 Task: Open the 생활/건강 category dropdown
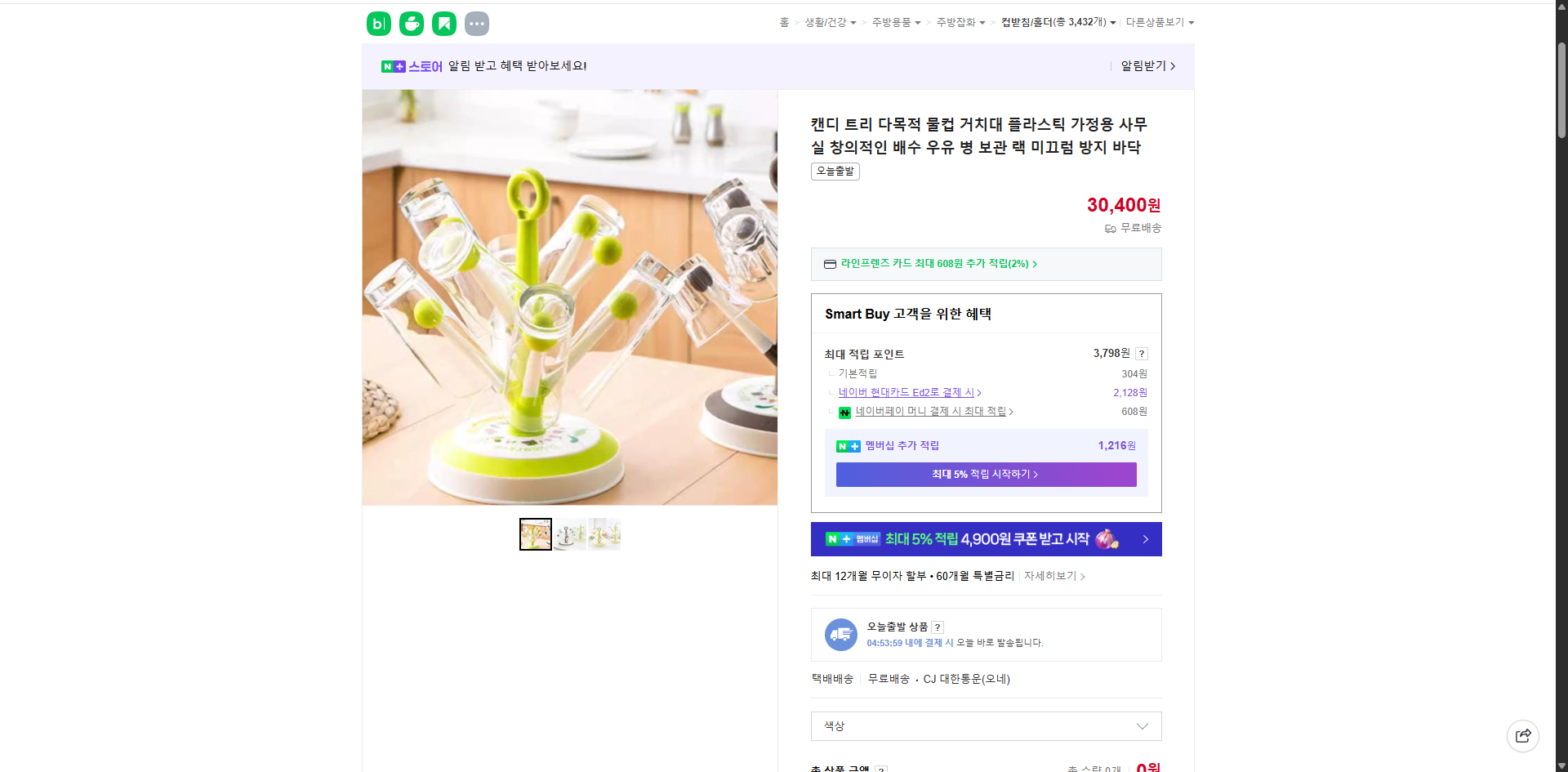826,22
